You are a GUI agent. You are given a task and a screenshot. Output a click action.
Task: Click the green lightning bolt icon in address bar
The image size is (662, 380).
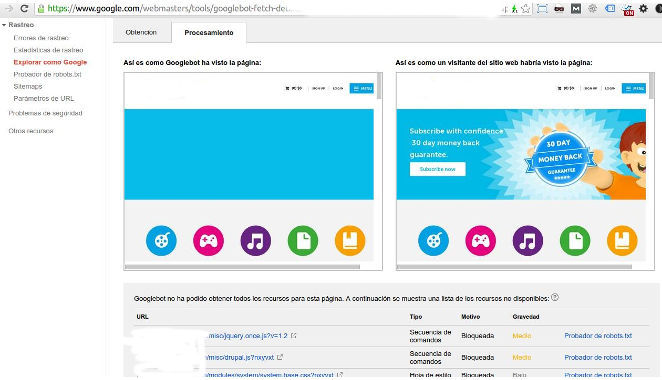[514, 8]
